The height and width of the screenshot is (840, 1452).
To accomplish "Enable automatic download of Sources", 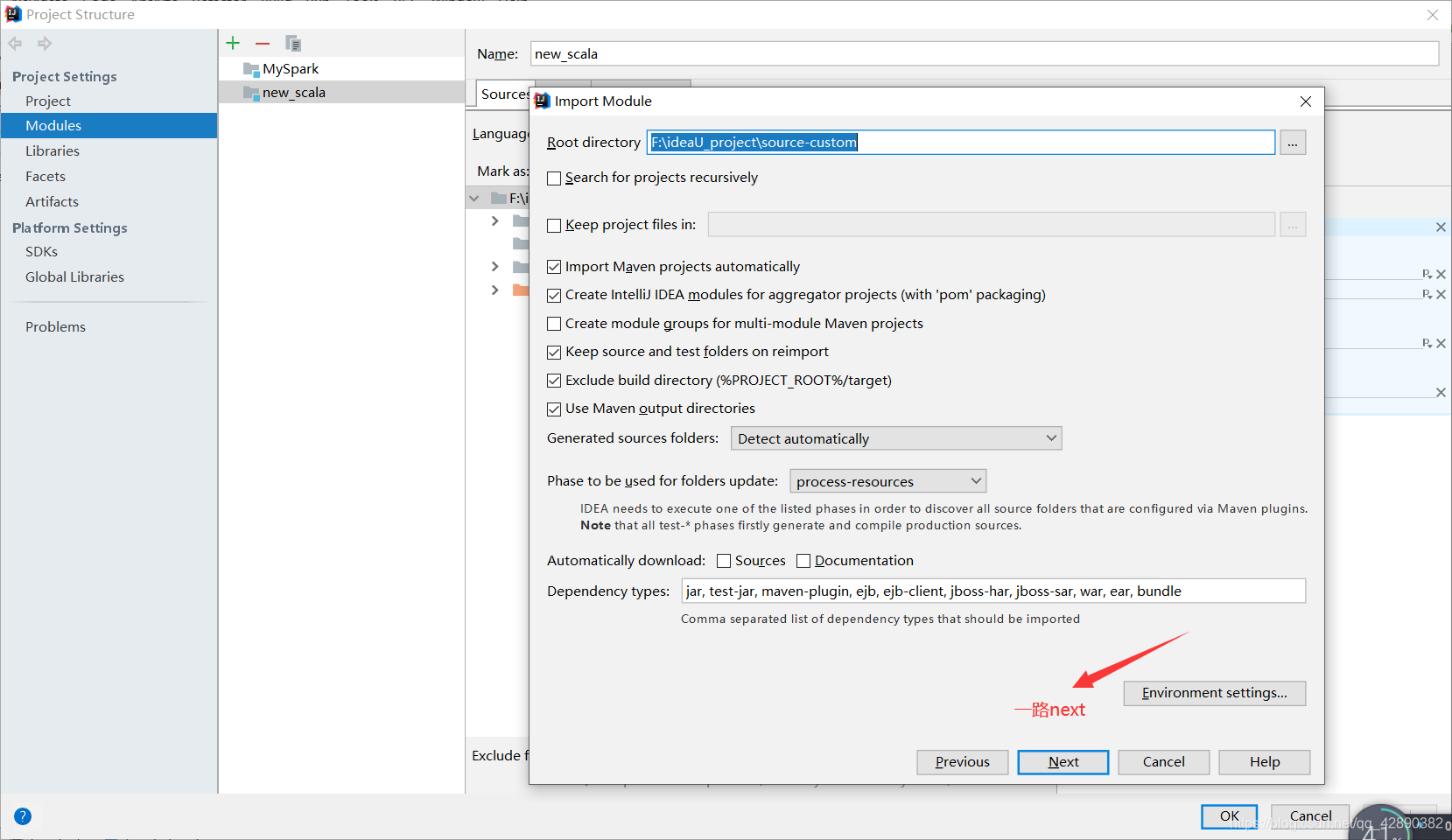I will 724,561.
